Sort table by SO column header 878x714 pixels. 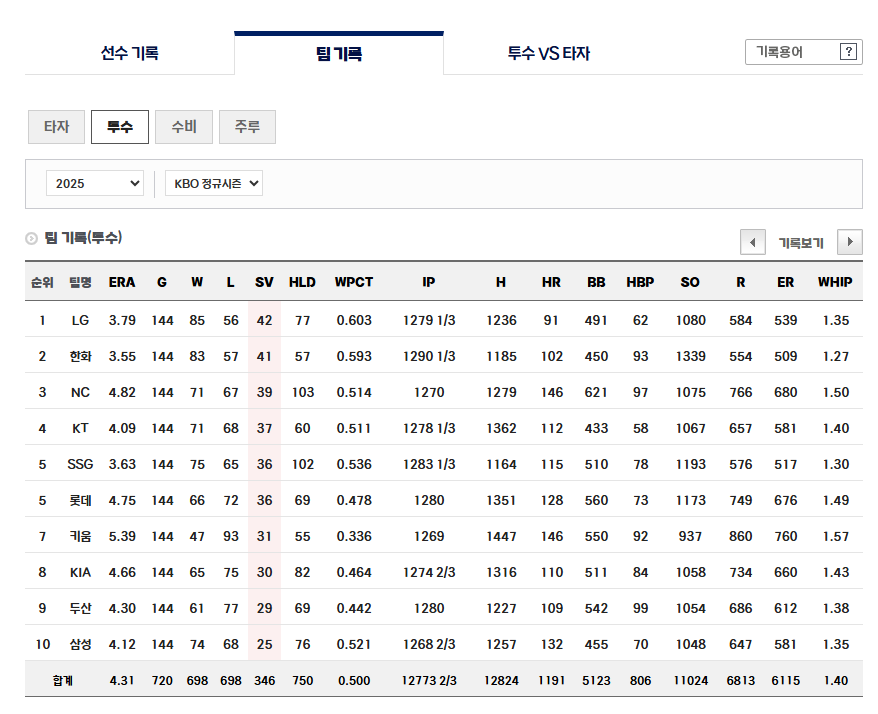click(690, 282)
